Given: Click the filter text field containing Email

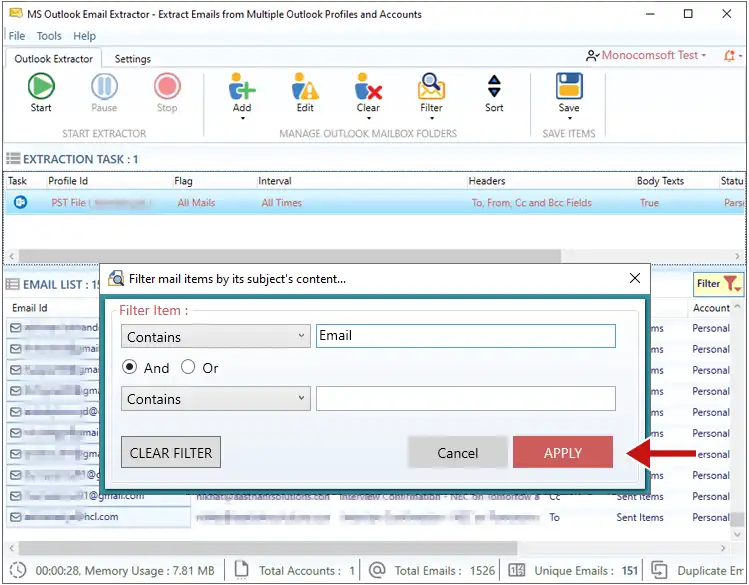Looking at the screenshot, I should tap(466, 336).
